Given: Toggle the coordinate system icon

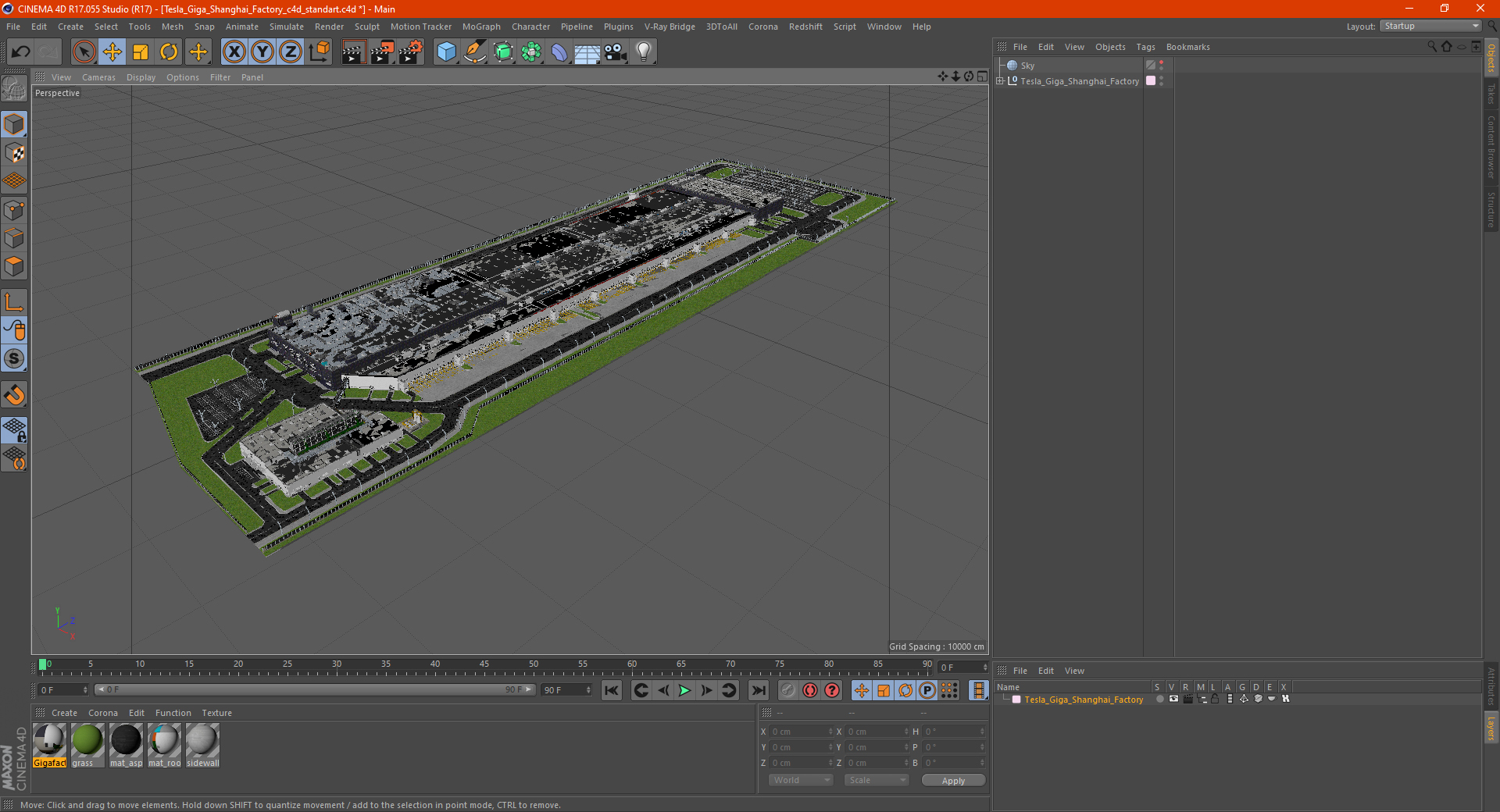Looking at the screenshot, I should (319, 52).
